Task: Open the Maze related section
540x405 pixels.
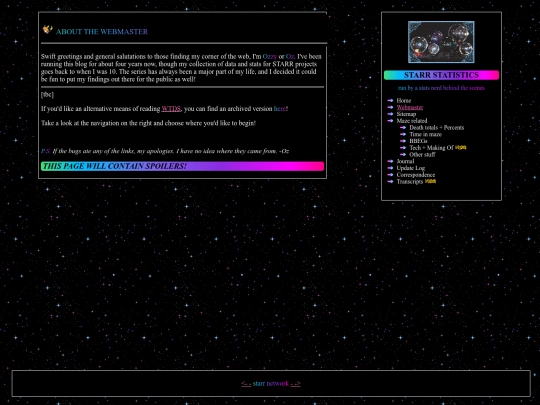Action: [x=412, y=121]
